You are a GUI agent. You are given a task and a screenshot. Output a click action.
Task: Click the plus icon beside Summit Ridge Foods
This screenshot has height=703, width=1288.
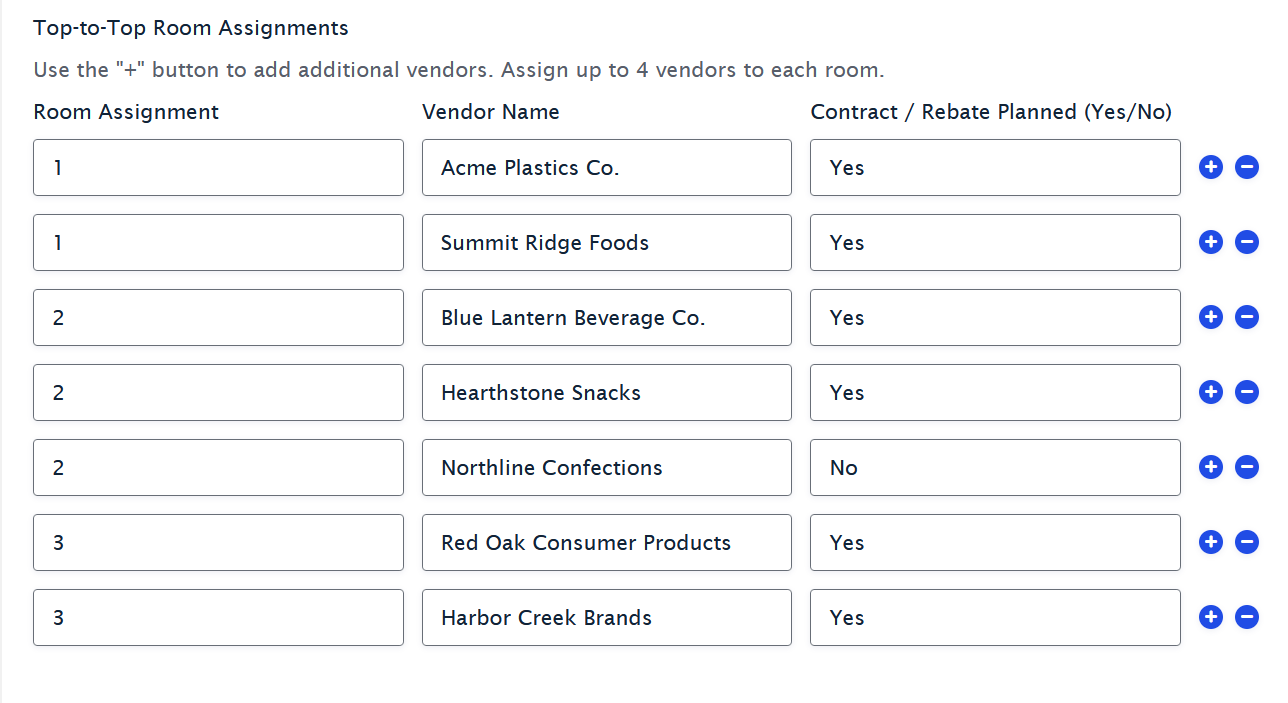(1211, 242)
